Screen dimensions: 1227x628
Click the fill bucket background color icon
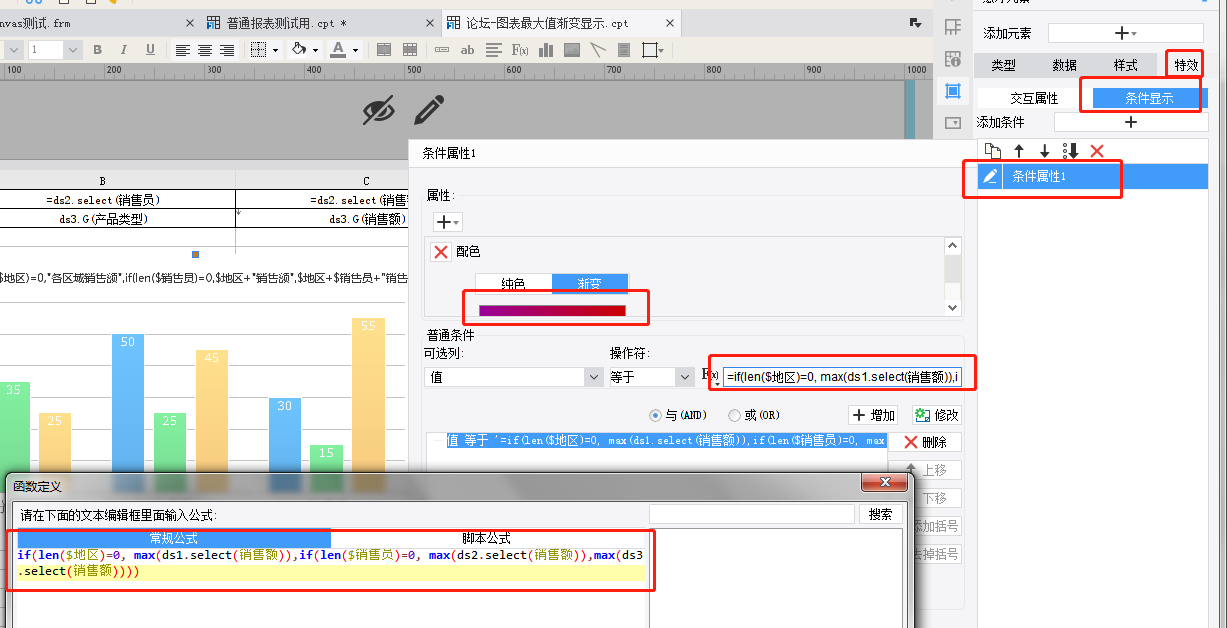pos(298,50)
